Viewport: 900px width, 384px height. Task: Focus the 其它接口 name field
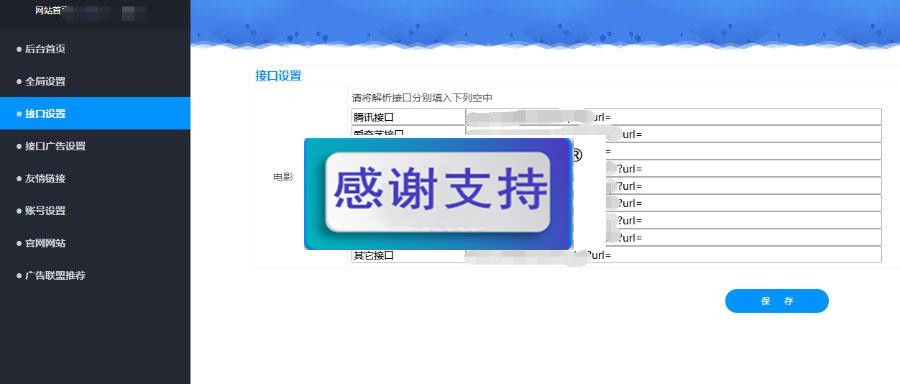coord(408,255)
